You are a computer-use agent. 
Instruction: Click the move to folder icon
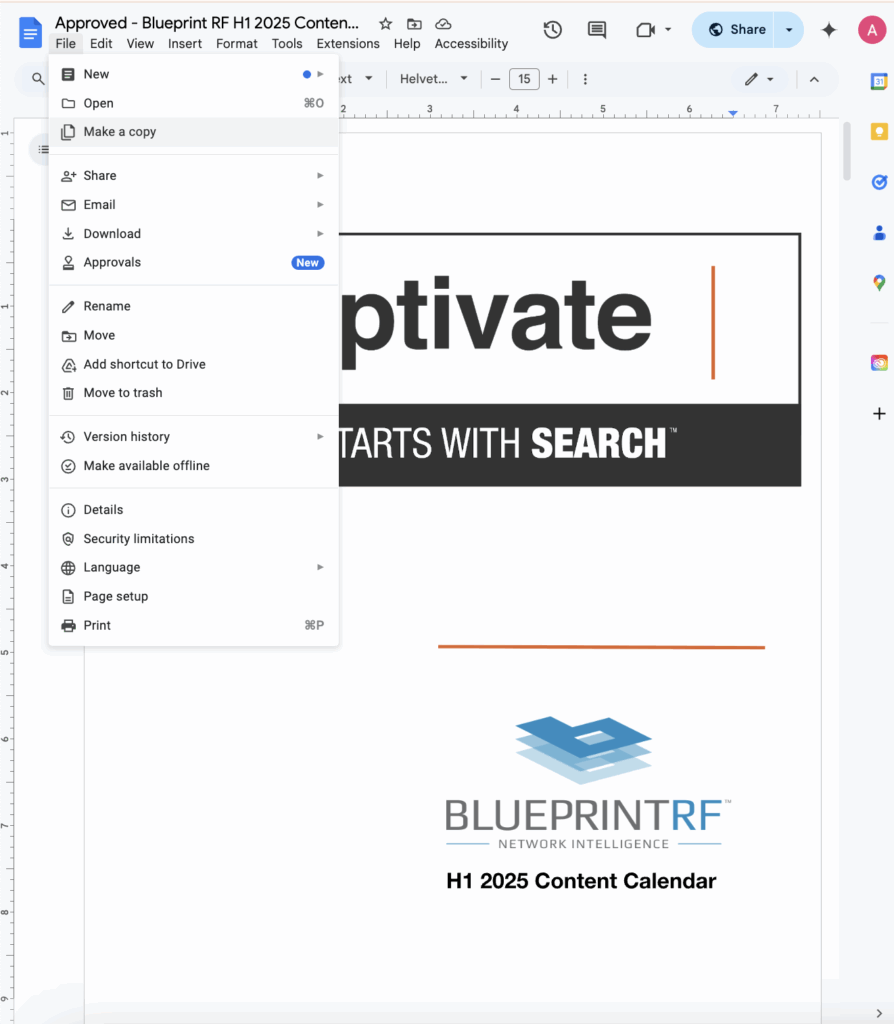click(414, 23)
